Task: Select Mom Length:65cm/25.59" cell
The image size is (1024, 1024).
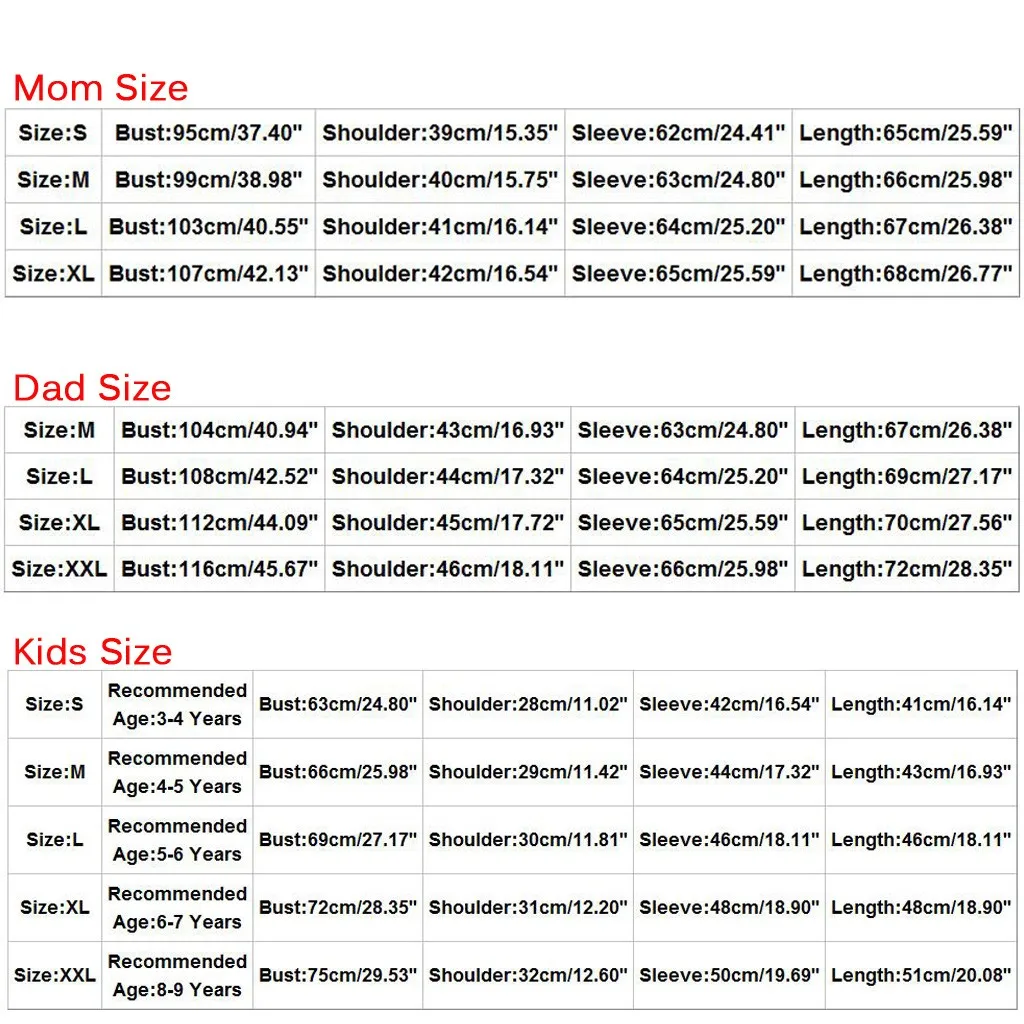Action: (906, 133)
